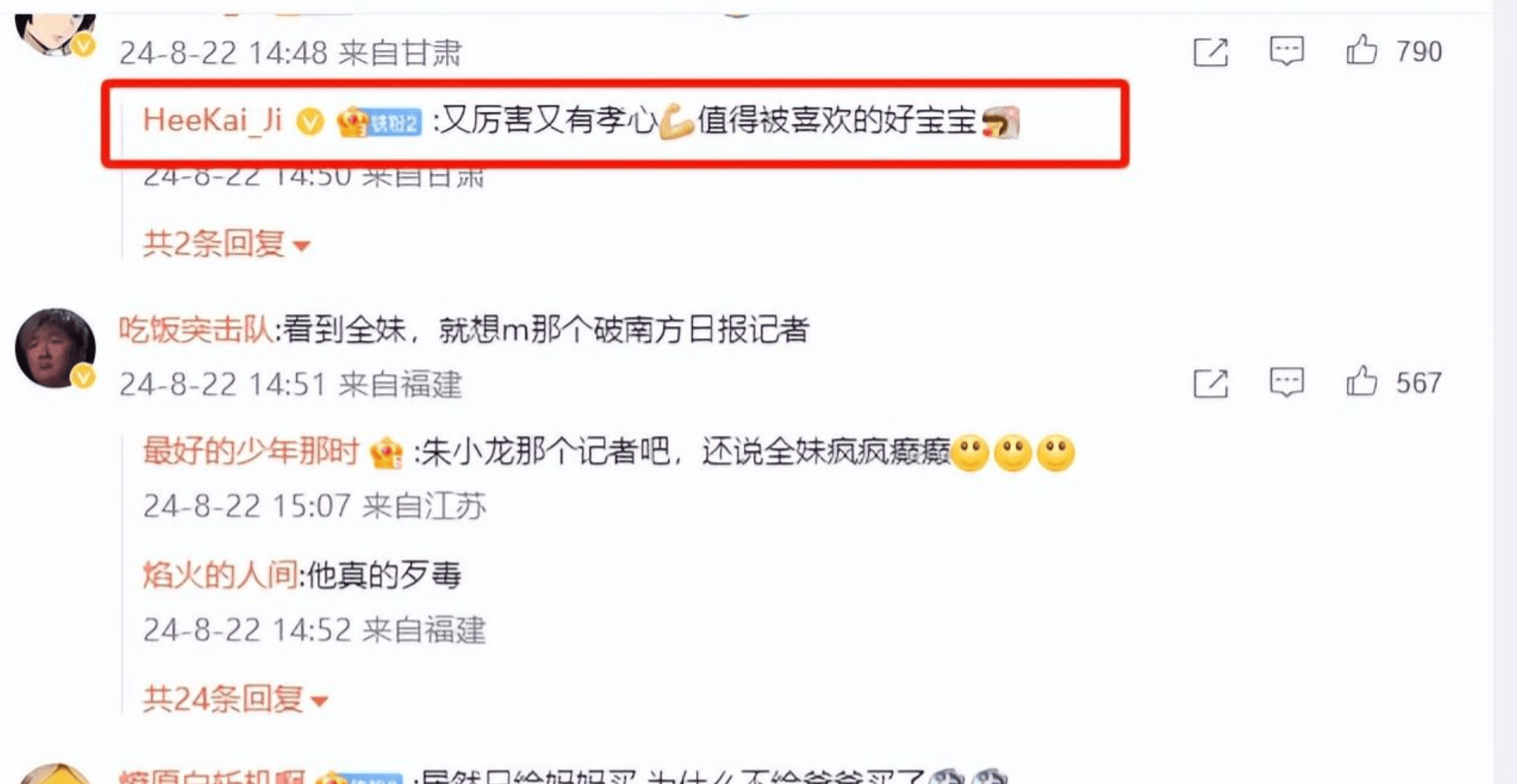
Task: Click the 吃饭突击队 avatar picture
Action: (x=55, y=348)
